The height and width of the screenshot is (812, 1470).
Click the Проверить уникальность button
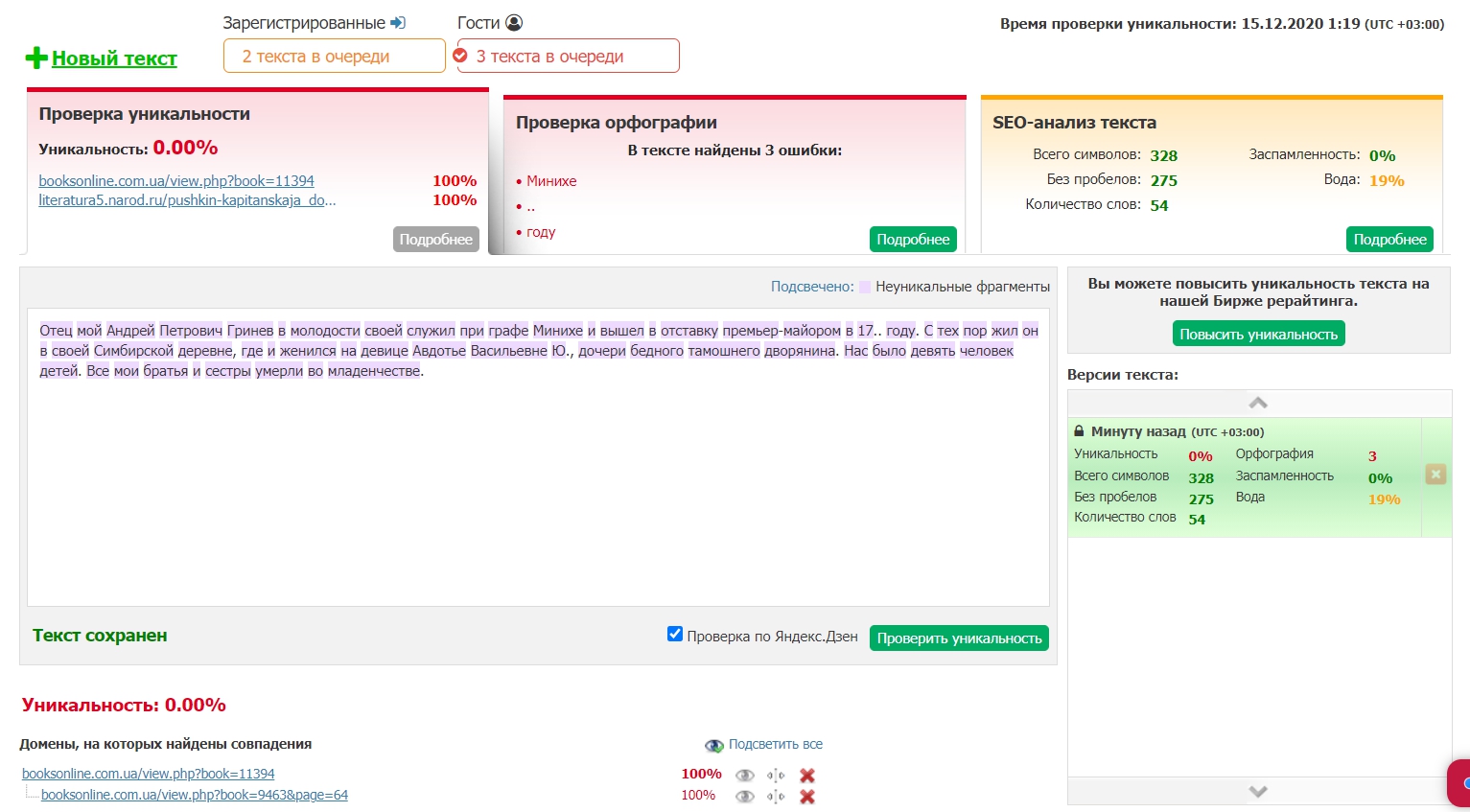(959, 638)
